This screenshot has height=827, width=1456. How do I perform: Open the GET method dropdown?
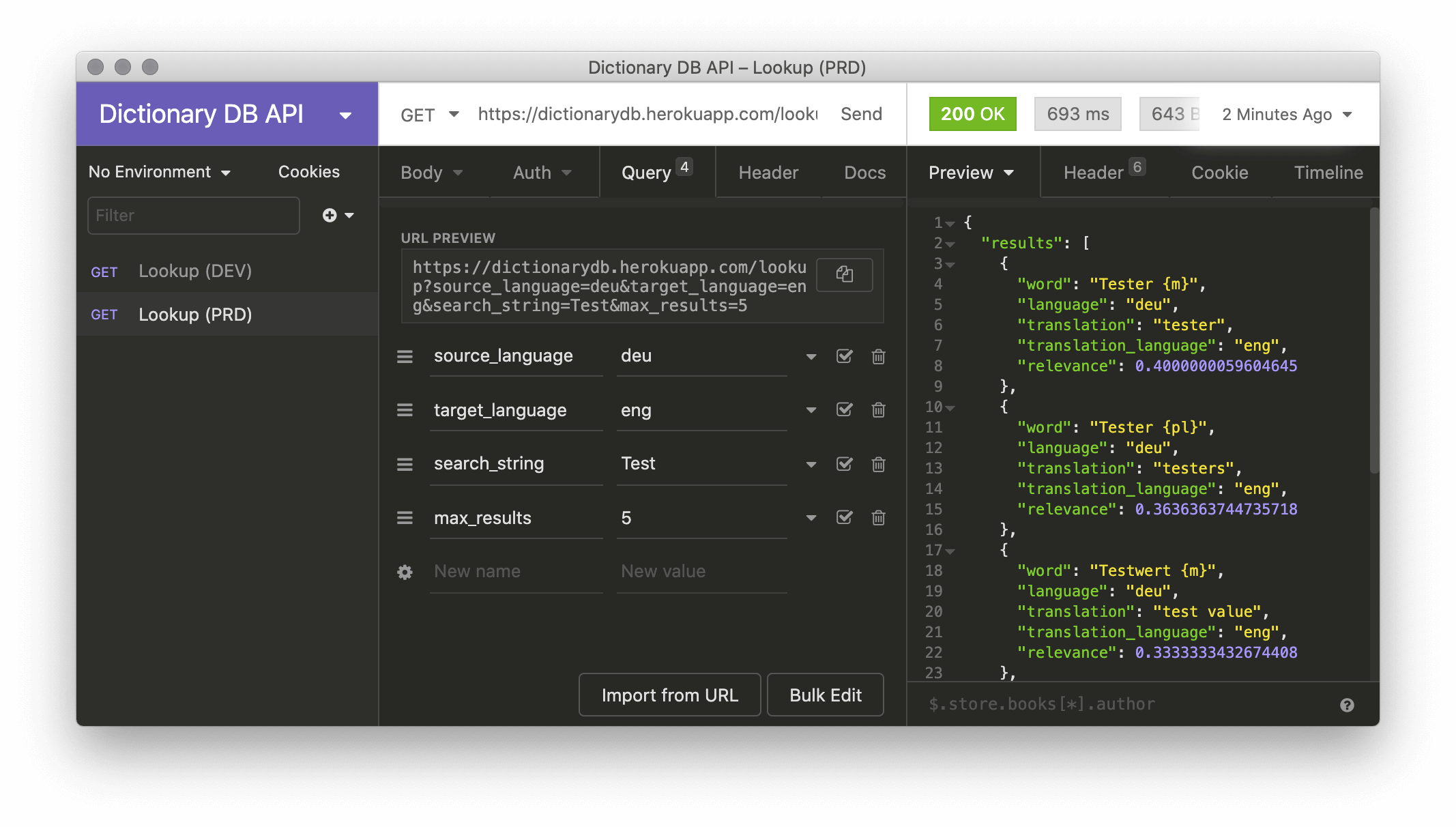tap(430, 115)
